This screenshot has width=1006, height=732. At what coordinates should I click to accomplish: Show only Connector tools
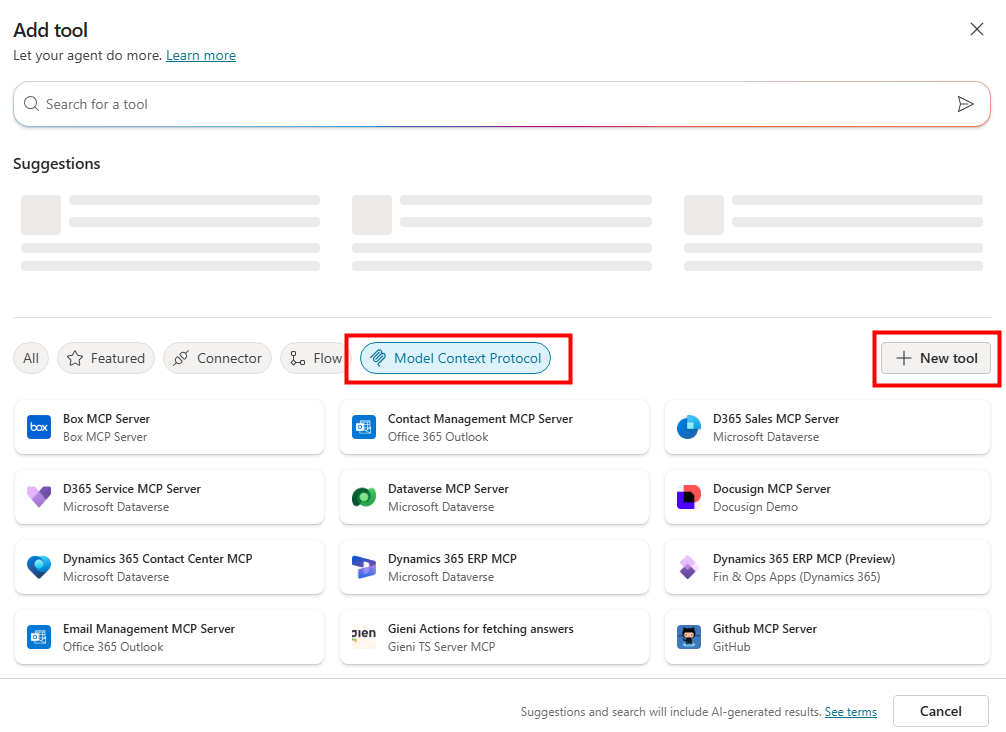[217, 358]
